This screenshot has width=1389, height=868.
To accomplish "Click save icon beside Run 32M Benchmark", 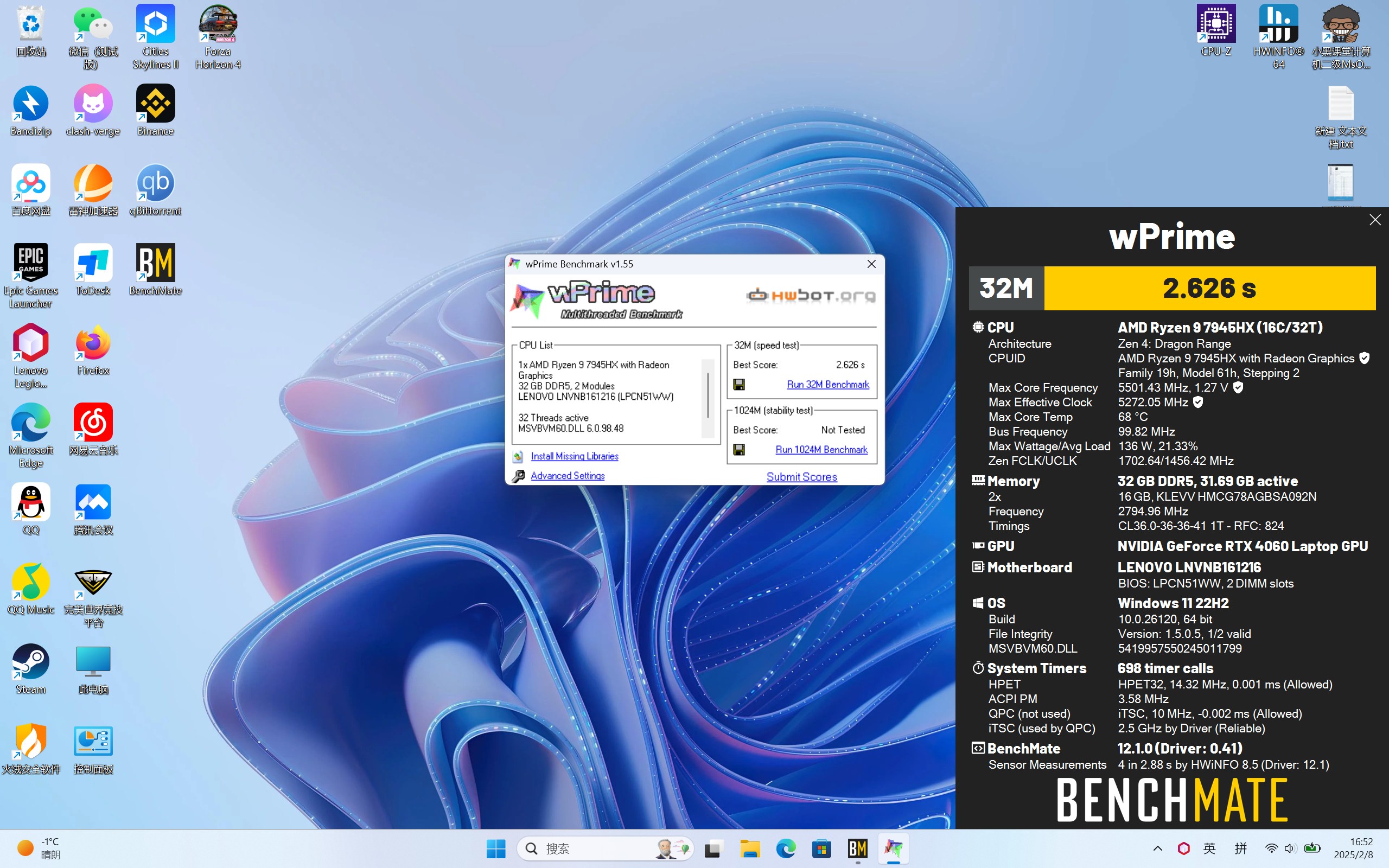I will pos(740,385).
